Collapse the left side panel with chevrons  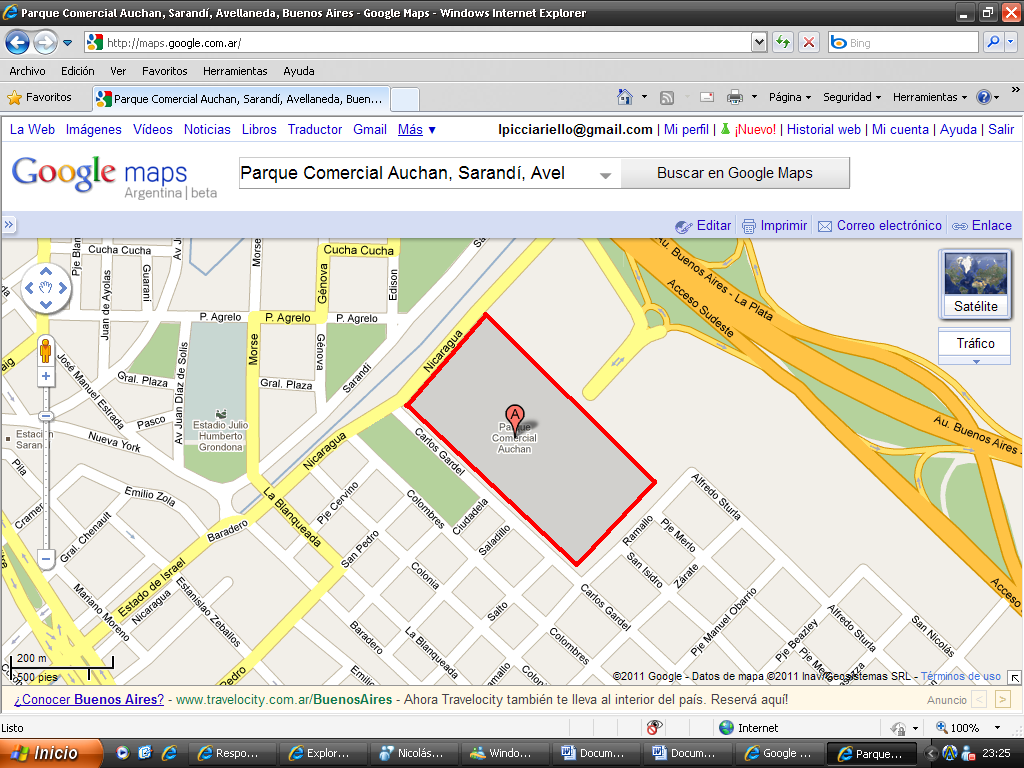(x=9, y=225)
